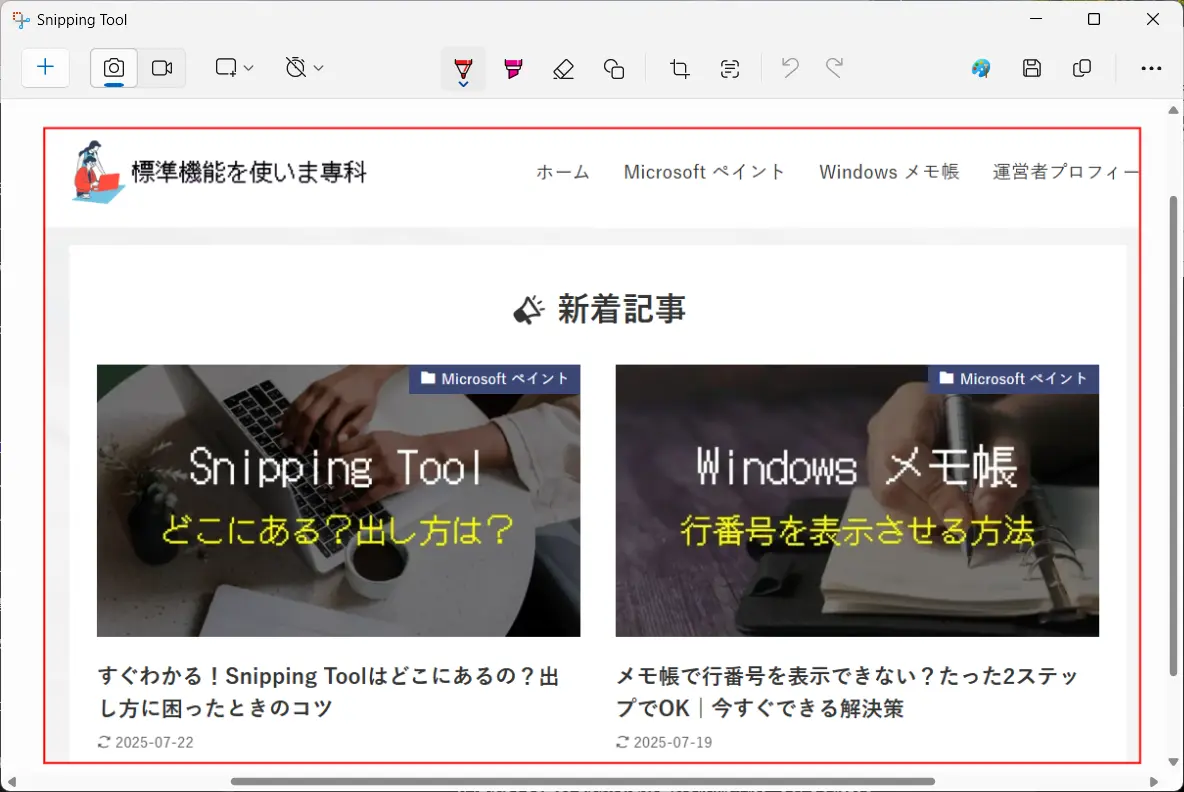Click the 新着記事 heading
Image resolution: width=1184 pixels, height=792 pixels.
(x=621, y=310)
